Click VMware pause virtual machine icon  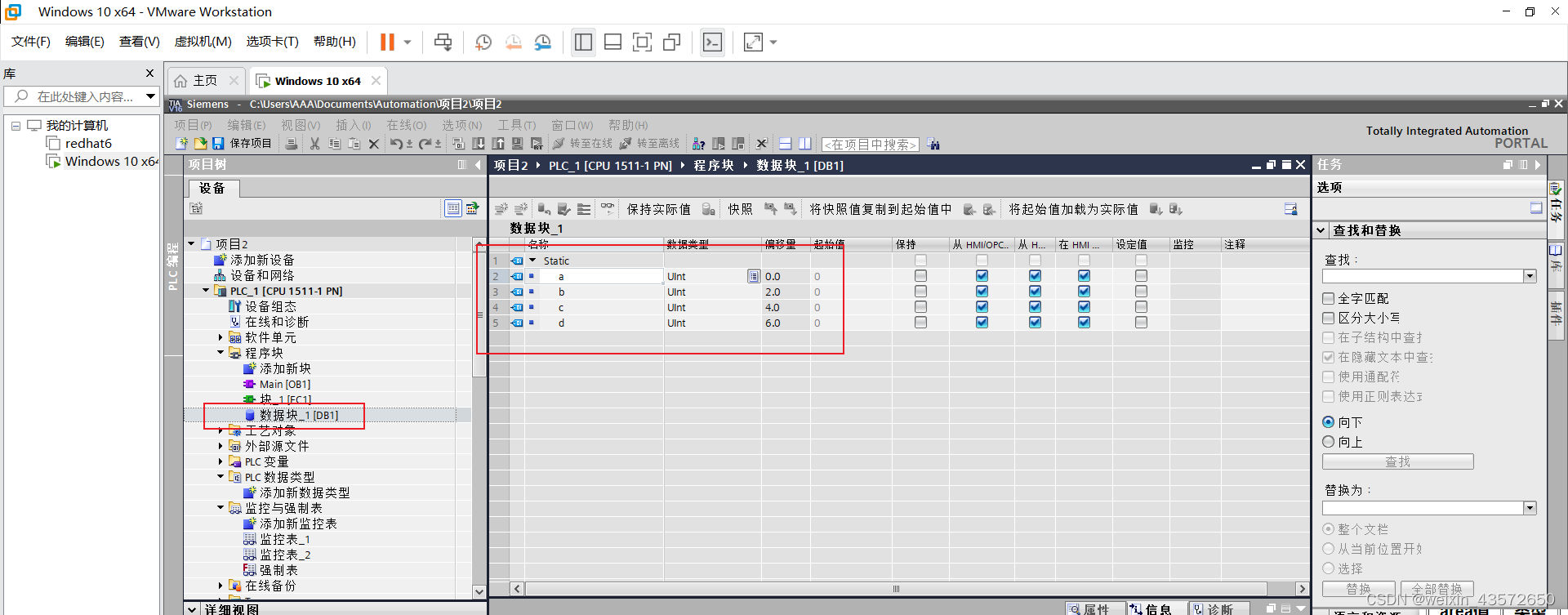tap(387, 42)
